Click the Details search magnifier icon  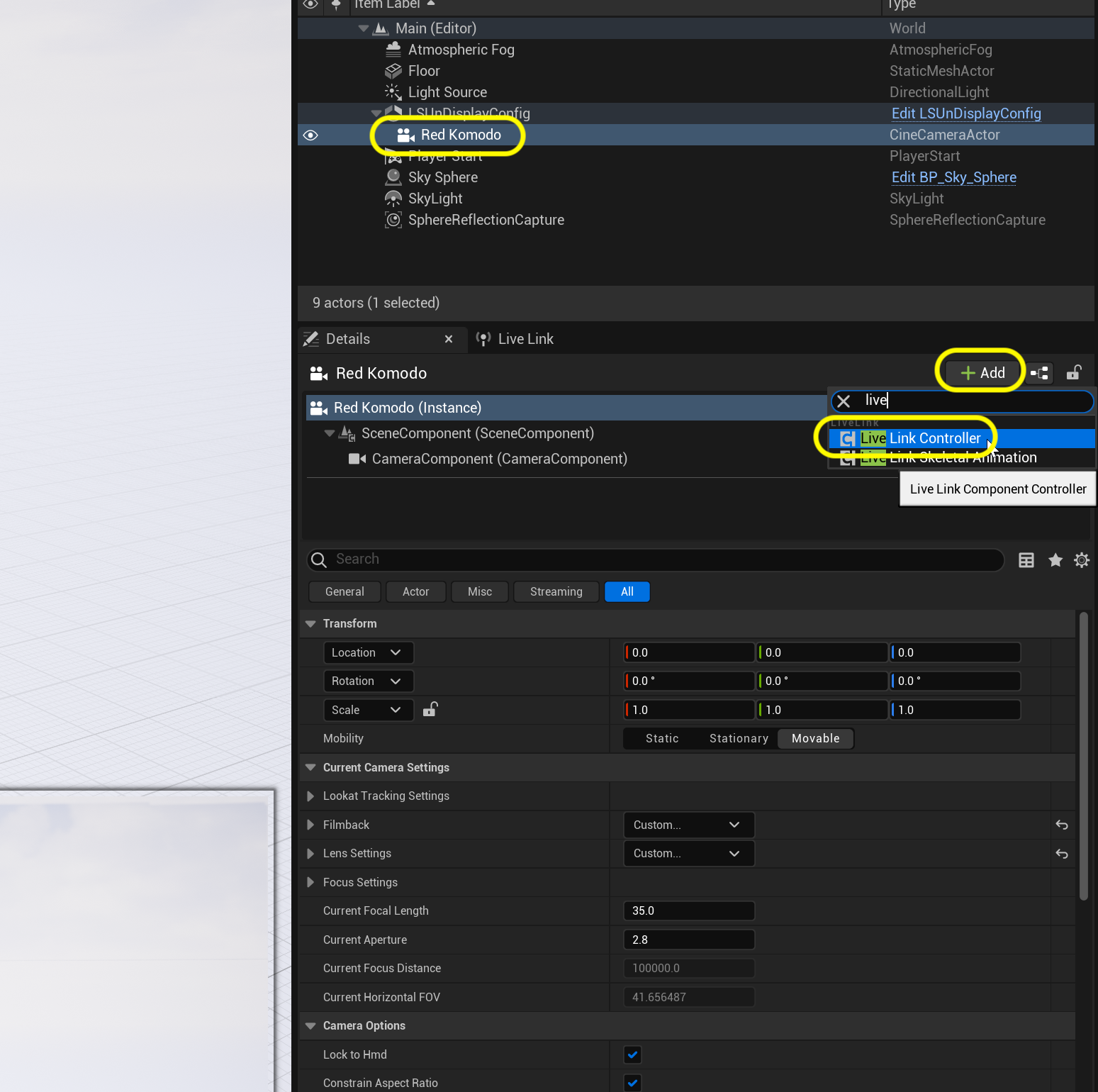pyautogui.click(x=319, y=560)
